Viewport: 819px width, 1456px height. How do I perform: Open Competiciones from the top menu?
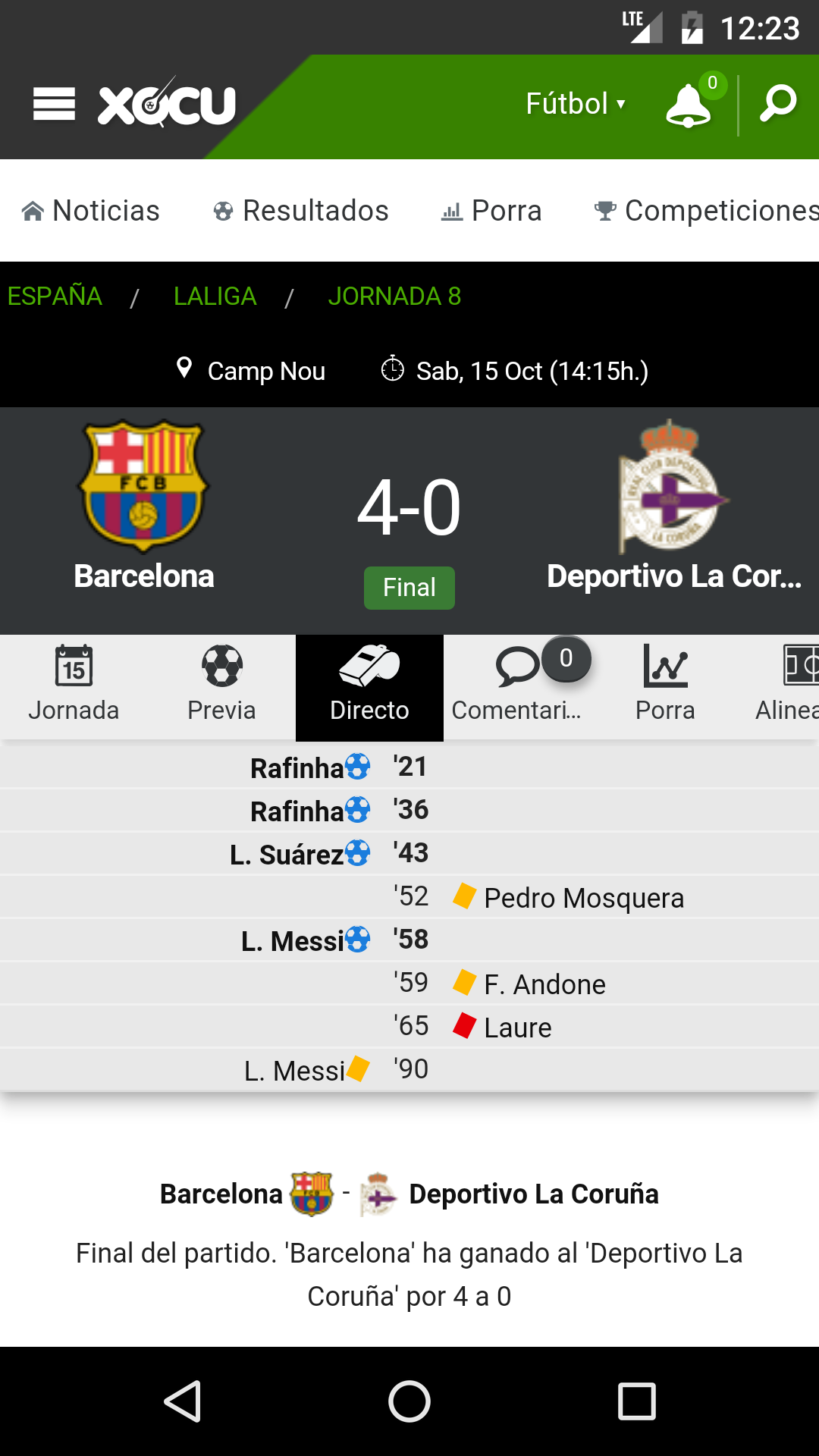pyautogui.click(x=707, y=211)
